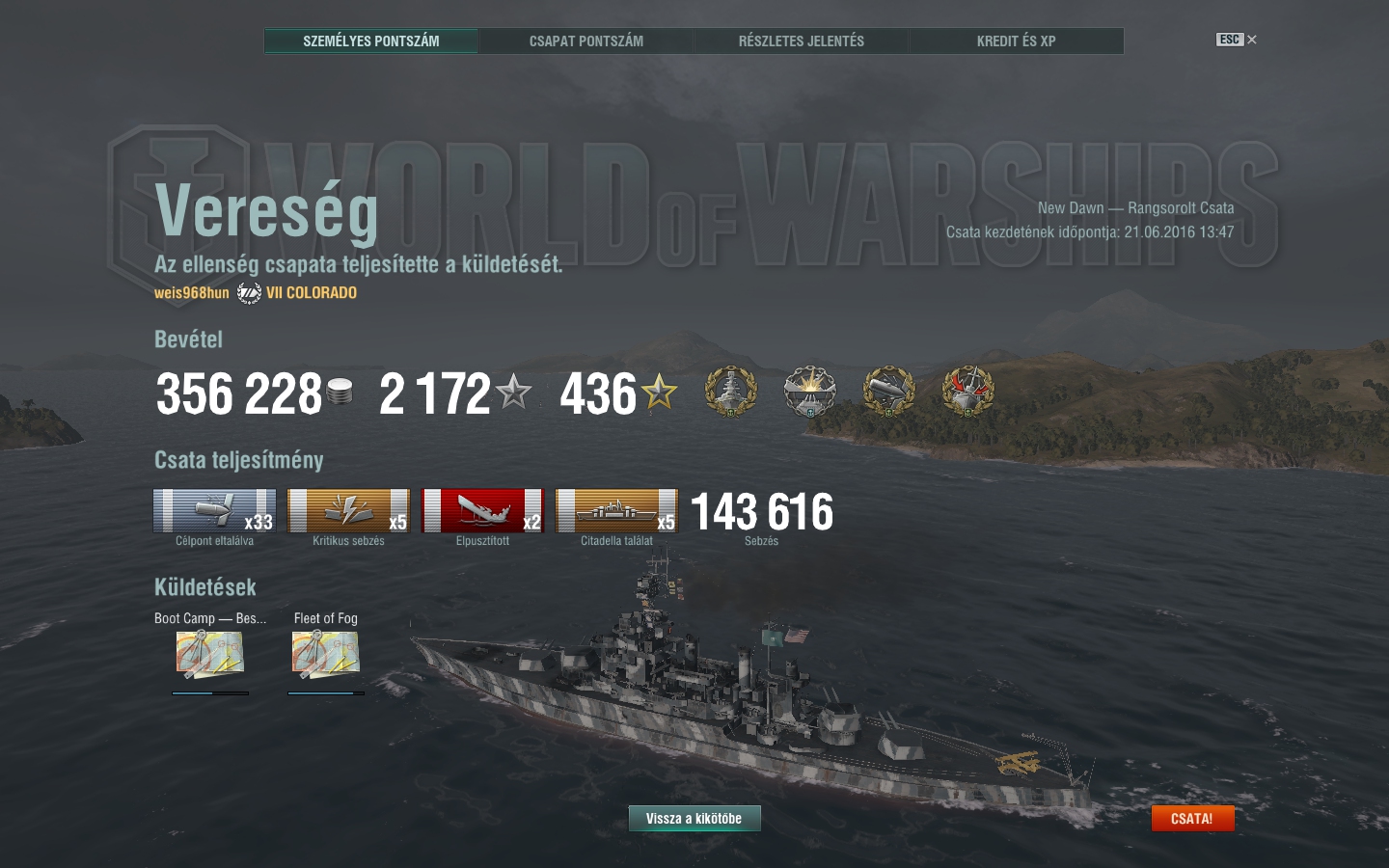
Task: Click the Kritikus sebzés x5 ribbon
Action: point(348,511)
